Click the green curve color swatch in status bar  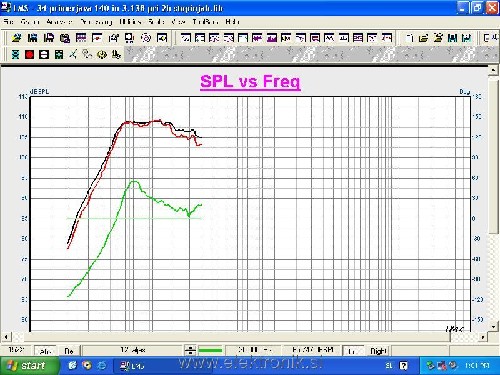tap(210, 350)
